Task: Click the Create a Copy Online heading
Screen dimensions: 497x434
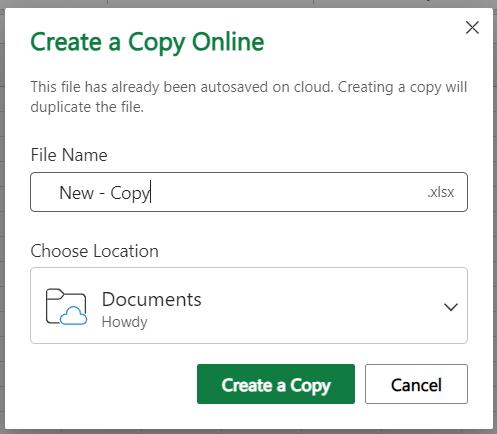Action: point(147,42)
